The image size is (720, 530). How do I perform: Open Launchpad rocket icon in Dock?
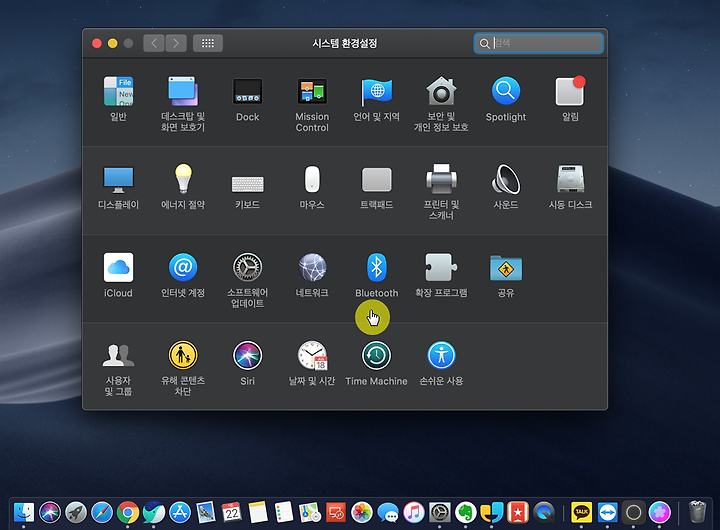tap(76, 512)
